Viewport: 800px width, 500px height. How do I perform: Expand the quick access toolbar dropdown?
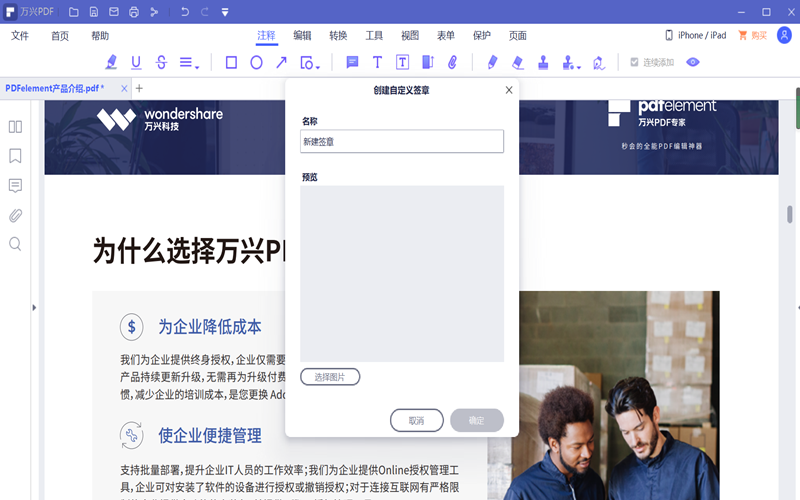(224, 12)
